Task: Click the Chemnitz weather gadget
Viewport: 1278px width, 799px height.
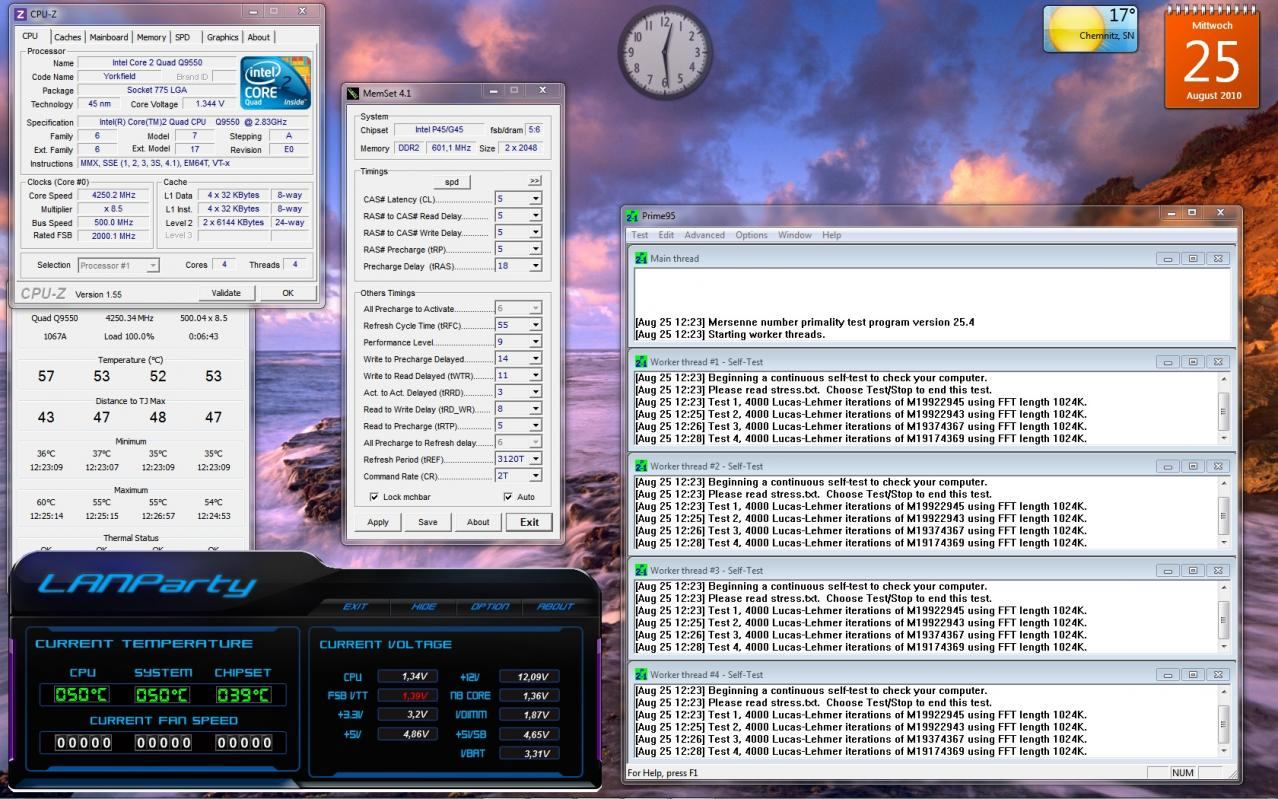Action: click(x=1092, y=30)
